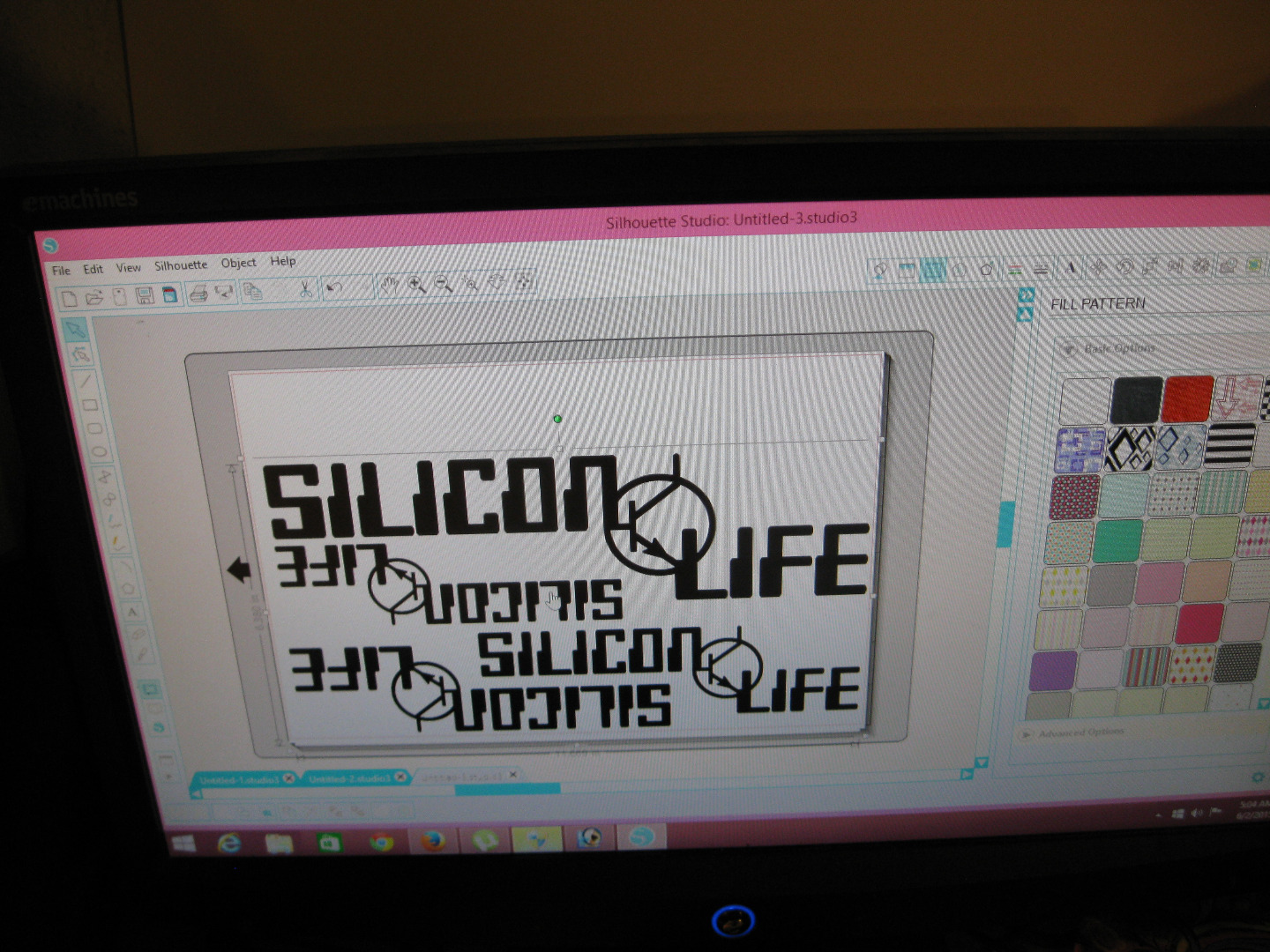Choose the blue circuit pattern swatch
Screen dimensions: 1270x952
click(1079, 450)
